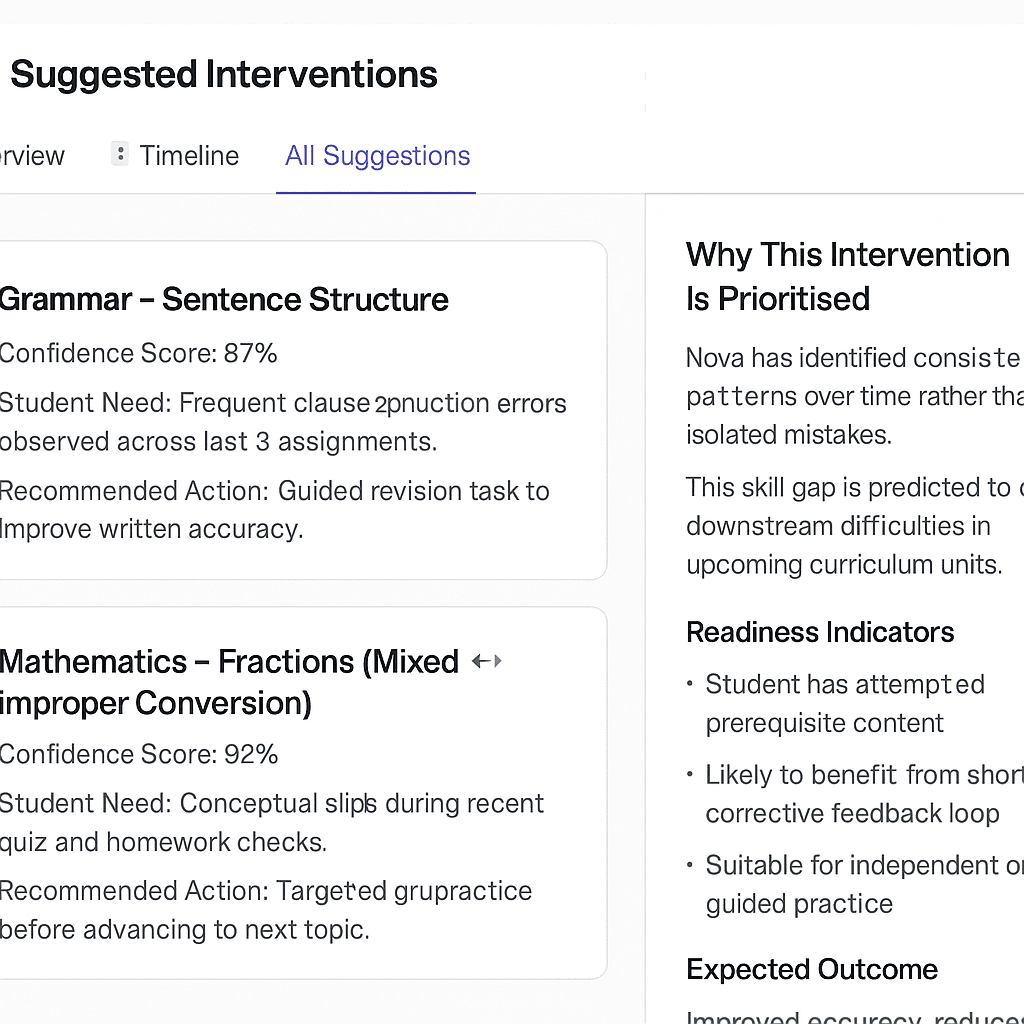Click the Suggested Interventions page heading
The image size is (1024, 1024).
[223, 75]
